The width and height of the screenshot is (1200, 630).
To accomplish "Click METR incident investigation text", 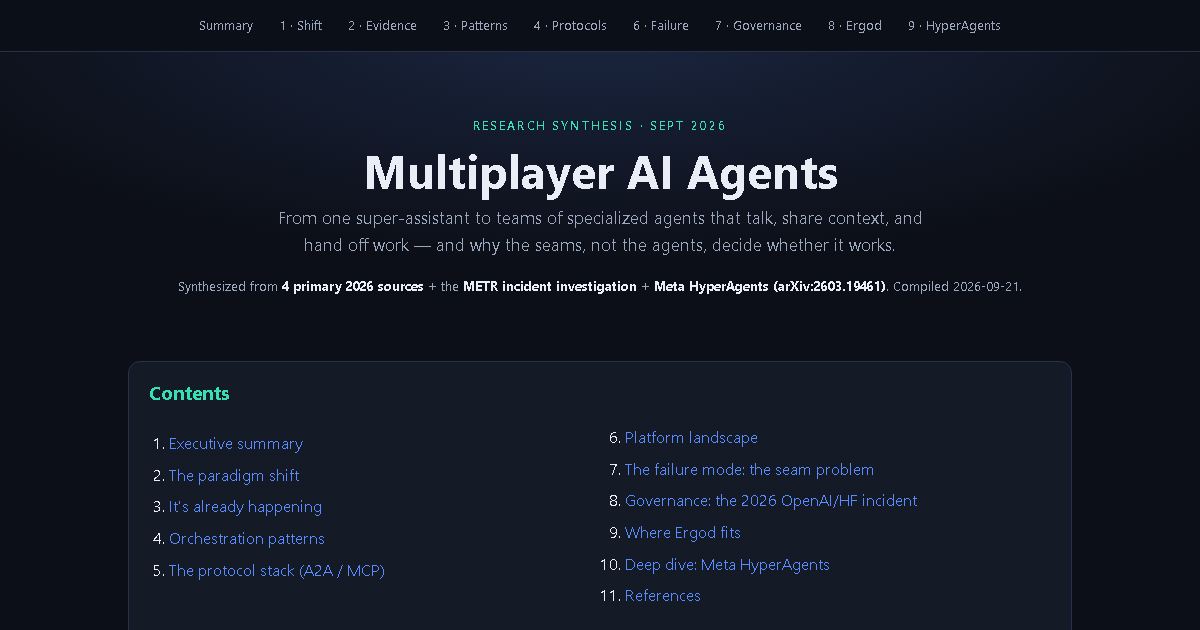I will pos(550,287).
